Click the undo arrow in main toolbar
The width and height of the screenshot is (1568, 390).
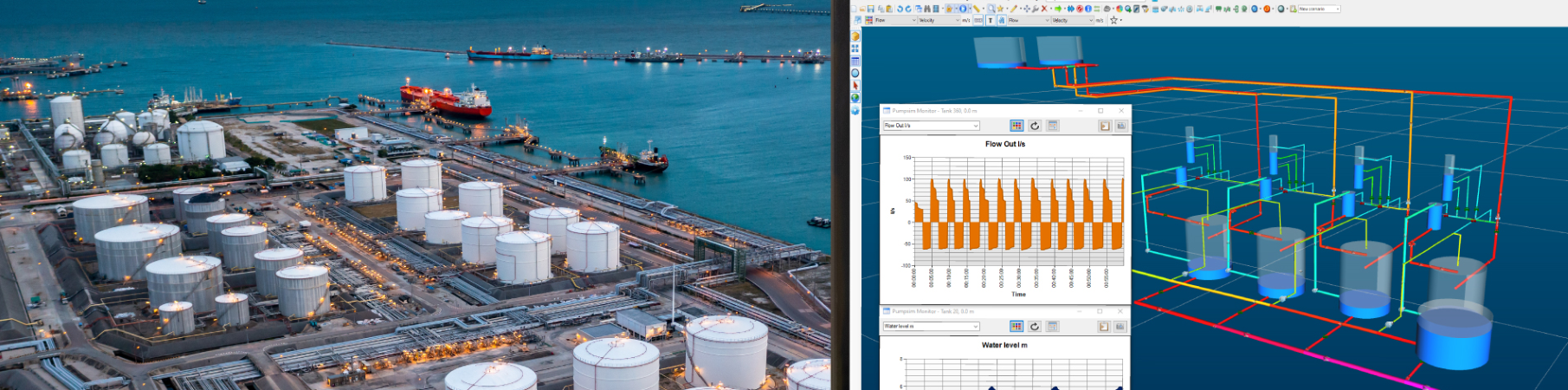tap(900, 9)
